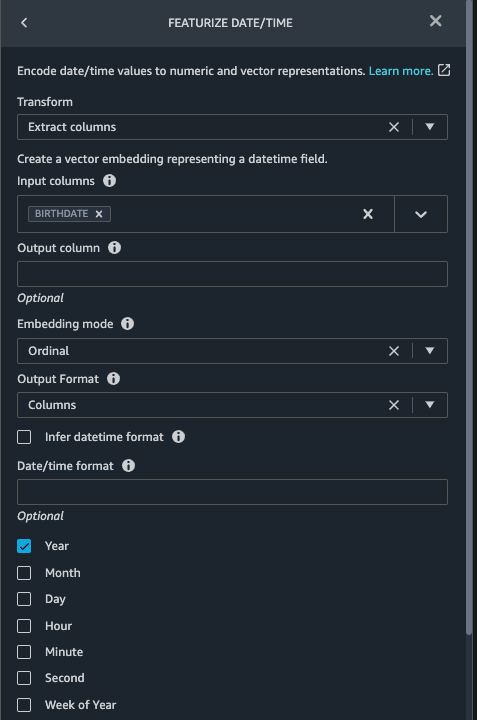Check the Month checkbox
The width and height of the screenshot is (477, 720).
tap(24, 573)
